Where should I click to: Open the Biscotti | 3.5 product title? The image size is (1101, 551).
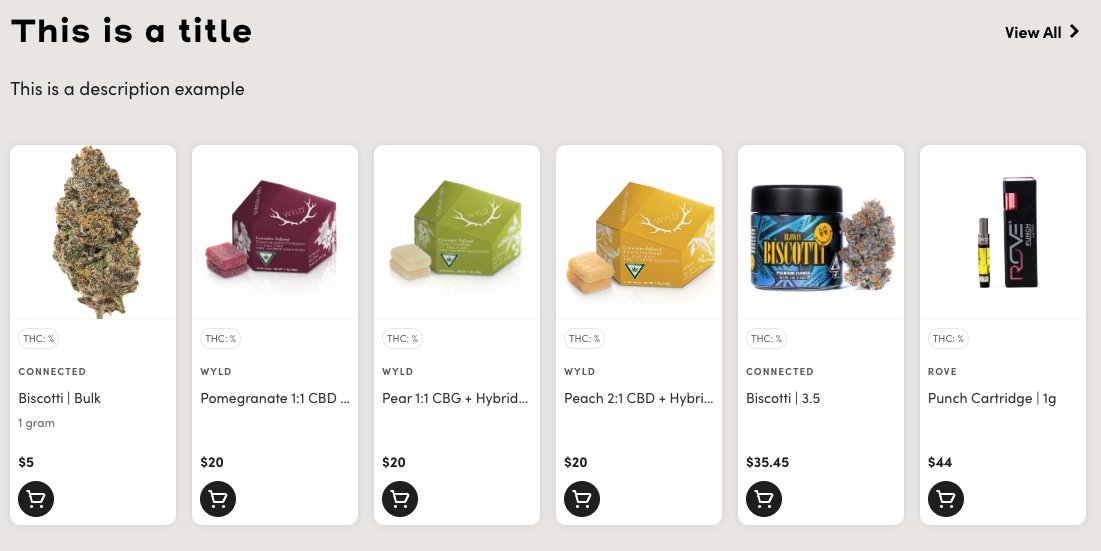(x=783, y=398)
